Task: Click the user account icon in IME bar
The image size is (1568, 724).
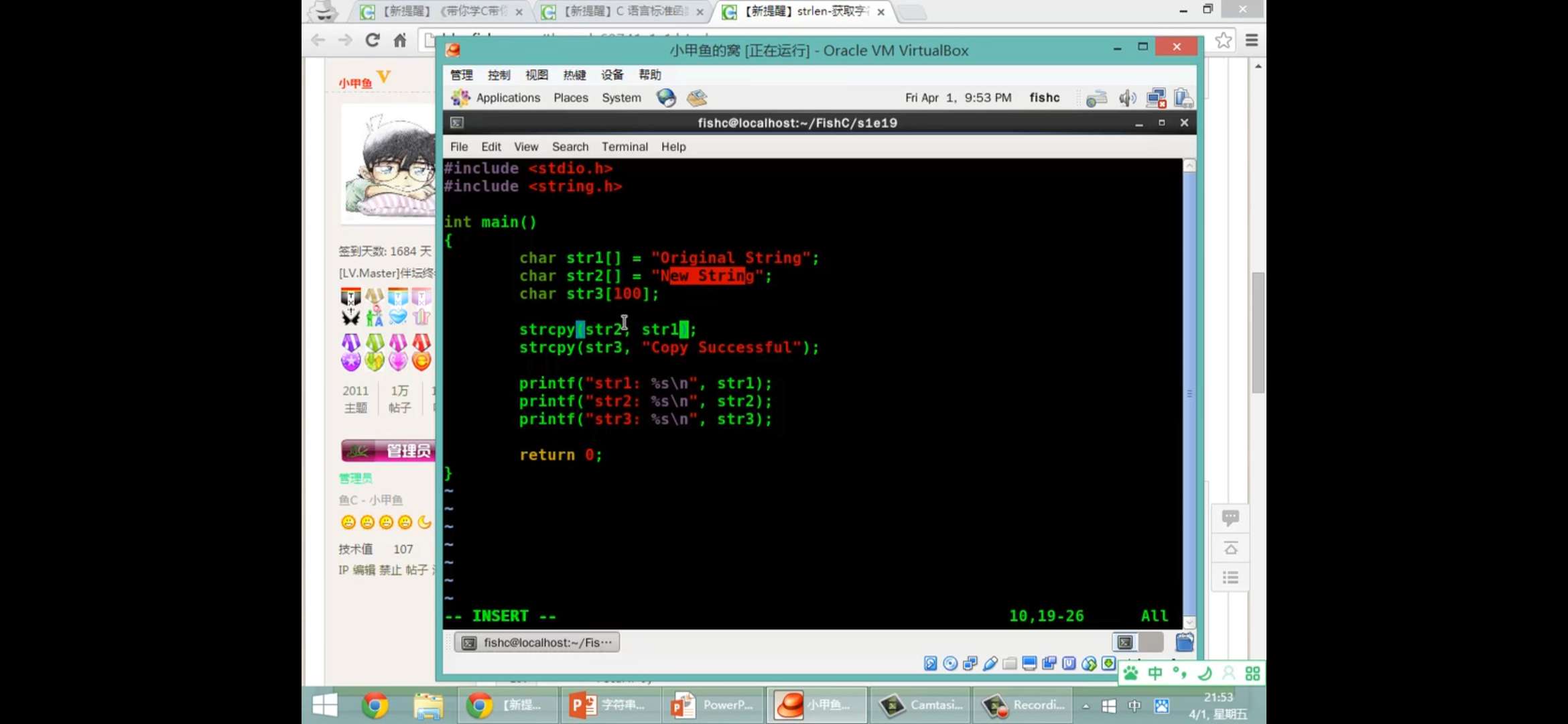Action: [1228, 673]
